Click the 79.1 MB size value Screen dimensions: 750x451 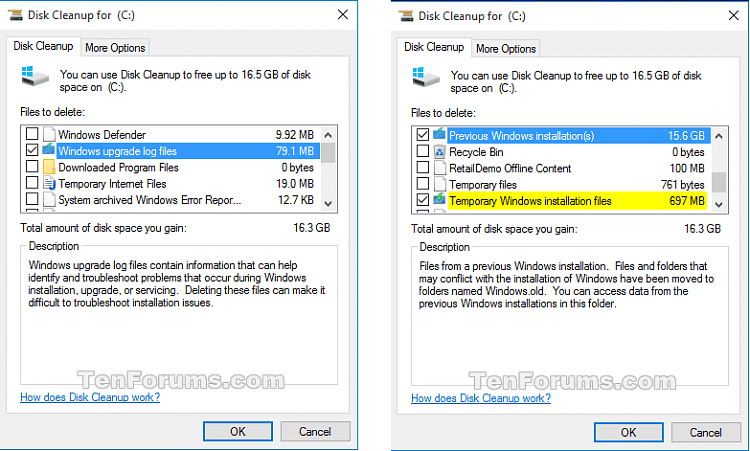pyautogui.click(x=295, y=151)
